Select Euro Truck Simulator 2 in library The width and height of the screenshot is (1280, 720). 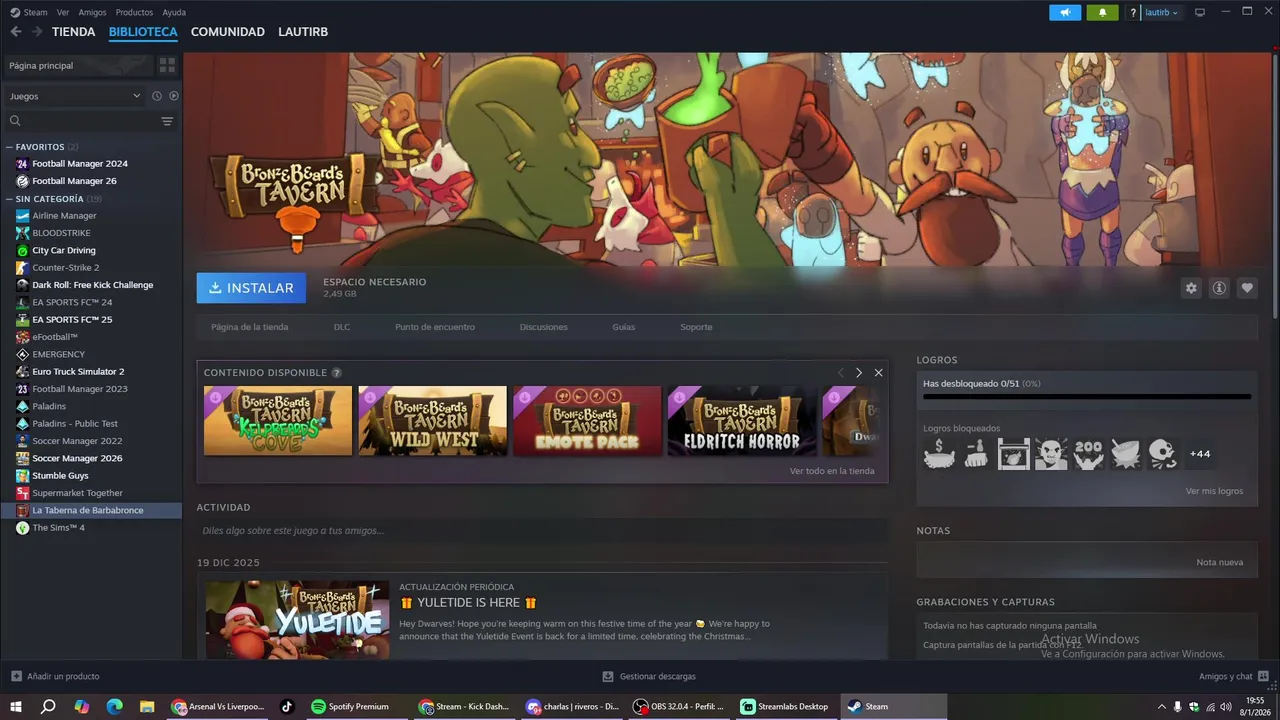(x=91, y=372)
